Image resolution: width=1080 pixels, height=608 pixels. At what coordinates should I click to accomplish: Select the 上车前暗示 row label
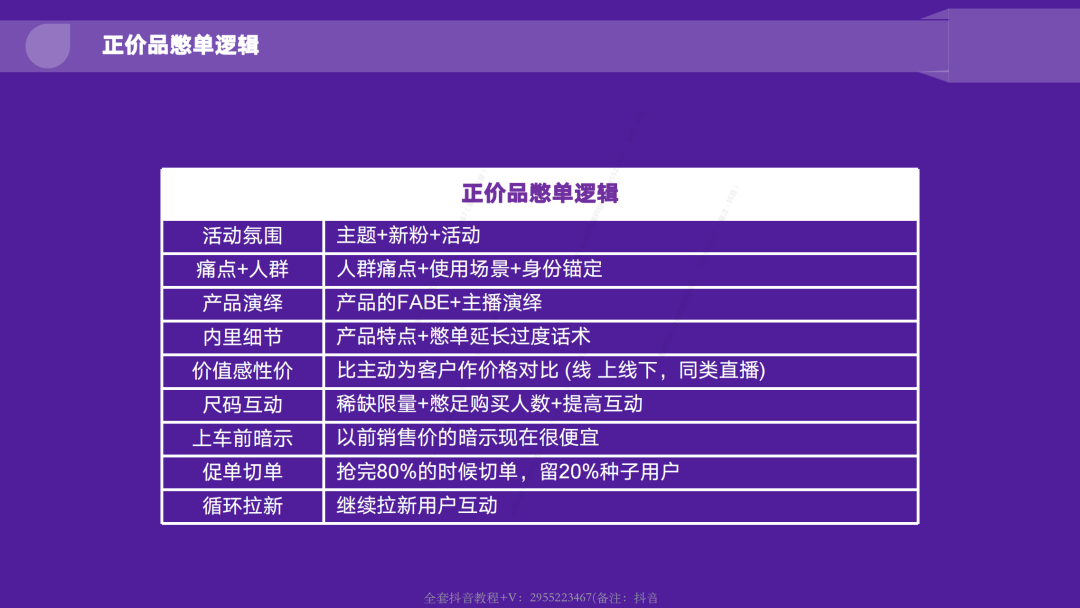pos(242,439)
